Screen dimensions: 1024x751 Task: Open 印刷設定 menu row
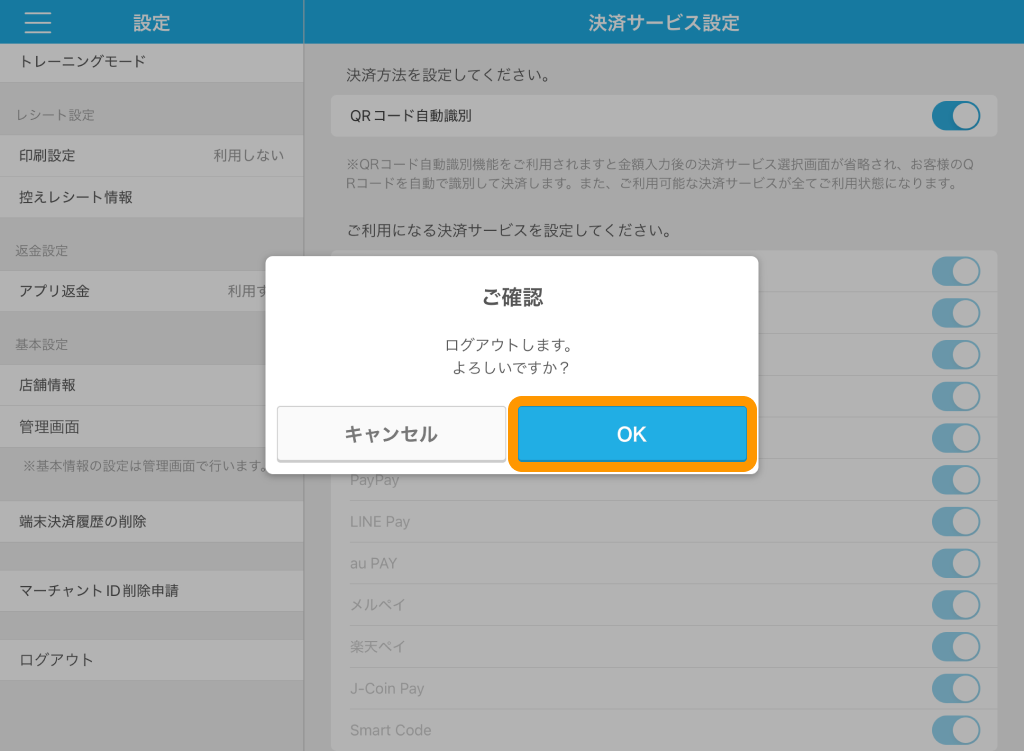[150, 156]
